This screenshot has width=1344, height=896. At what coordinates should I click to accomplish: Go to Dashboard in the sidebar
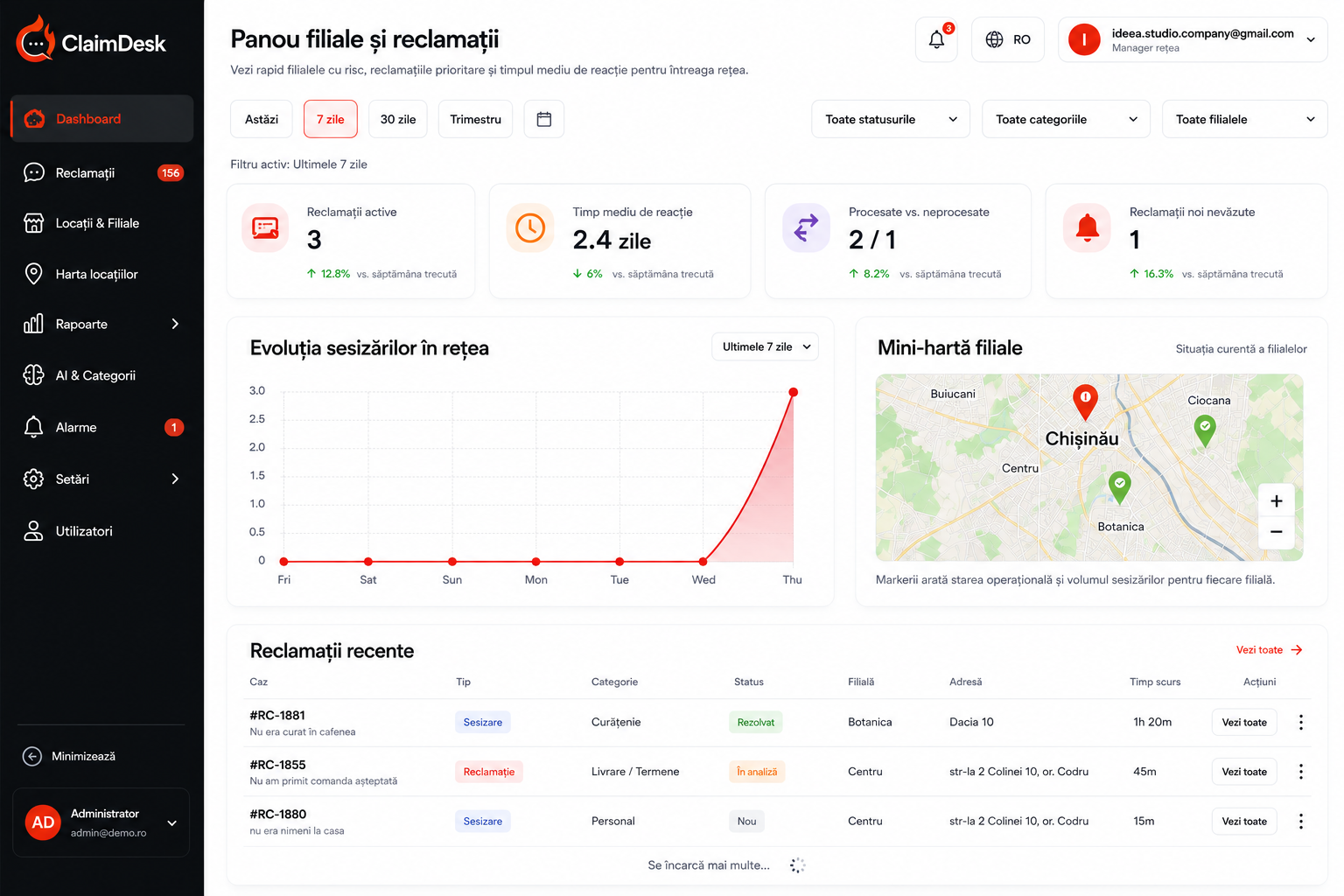(x=102, y=118)
